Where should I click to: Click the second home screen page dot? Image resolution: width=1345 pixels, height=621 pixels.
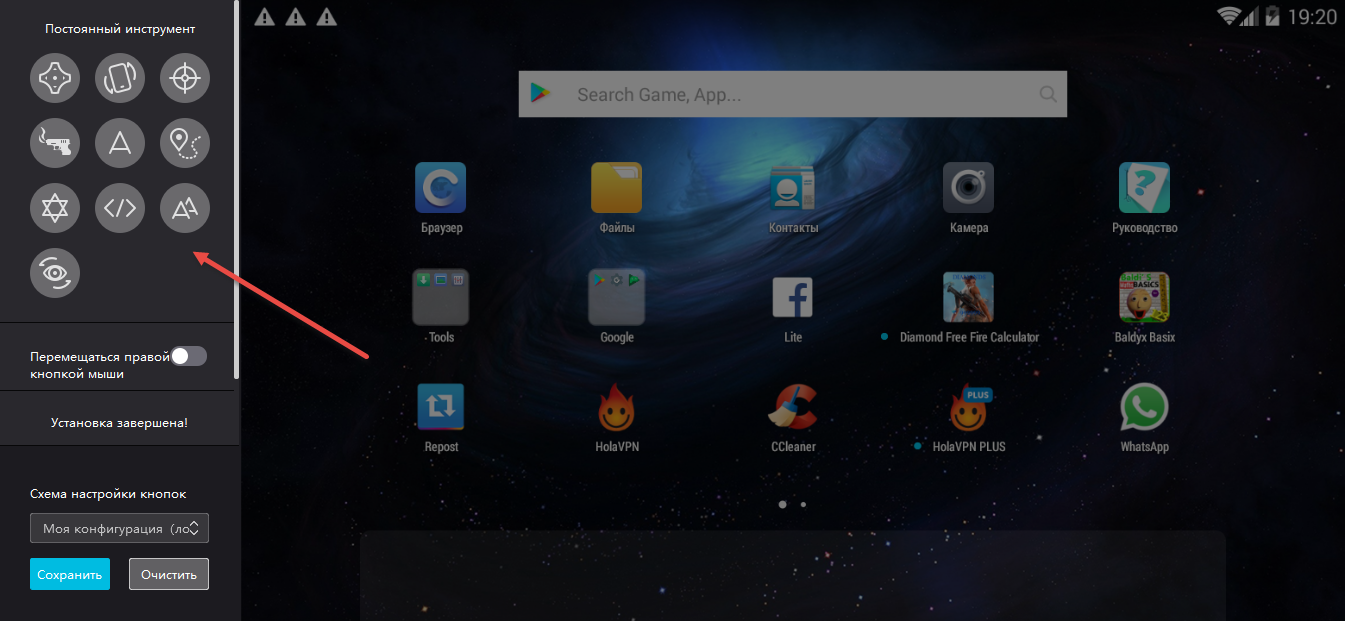803,505
